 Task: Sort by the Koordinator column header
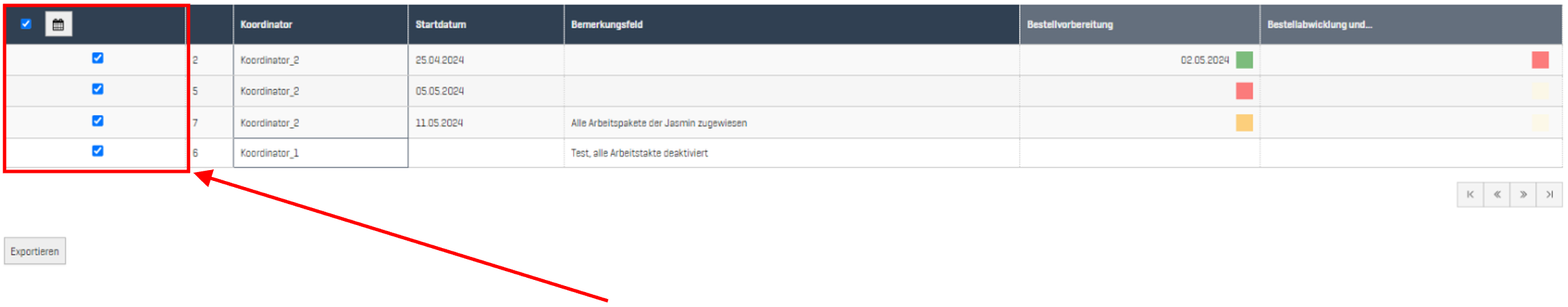(x=266, y=24)
